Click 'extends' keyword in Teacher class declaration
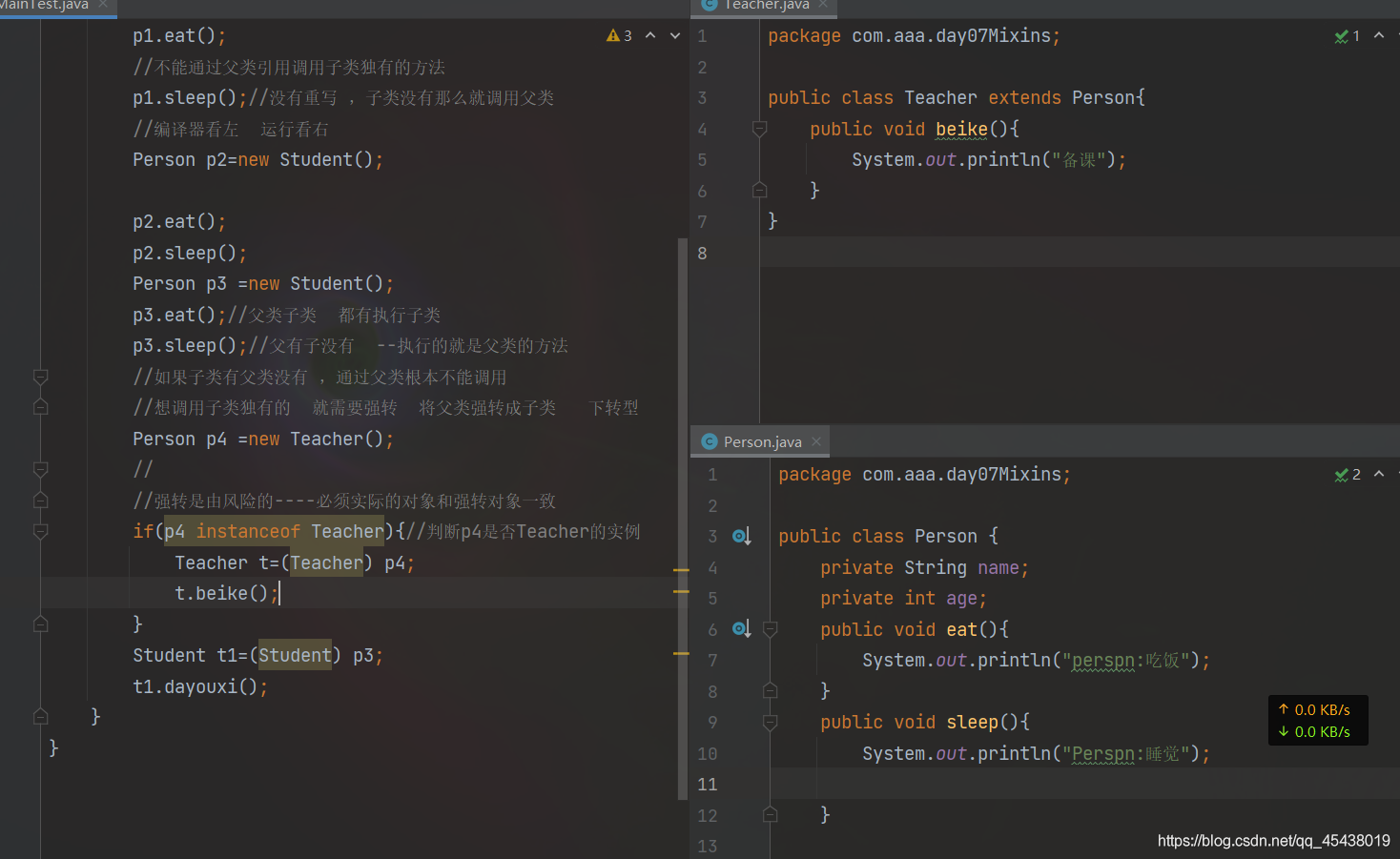Image resolution: width=1400 pixels, height=859 pixels. point(1024,98)
